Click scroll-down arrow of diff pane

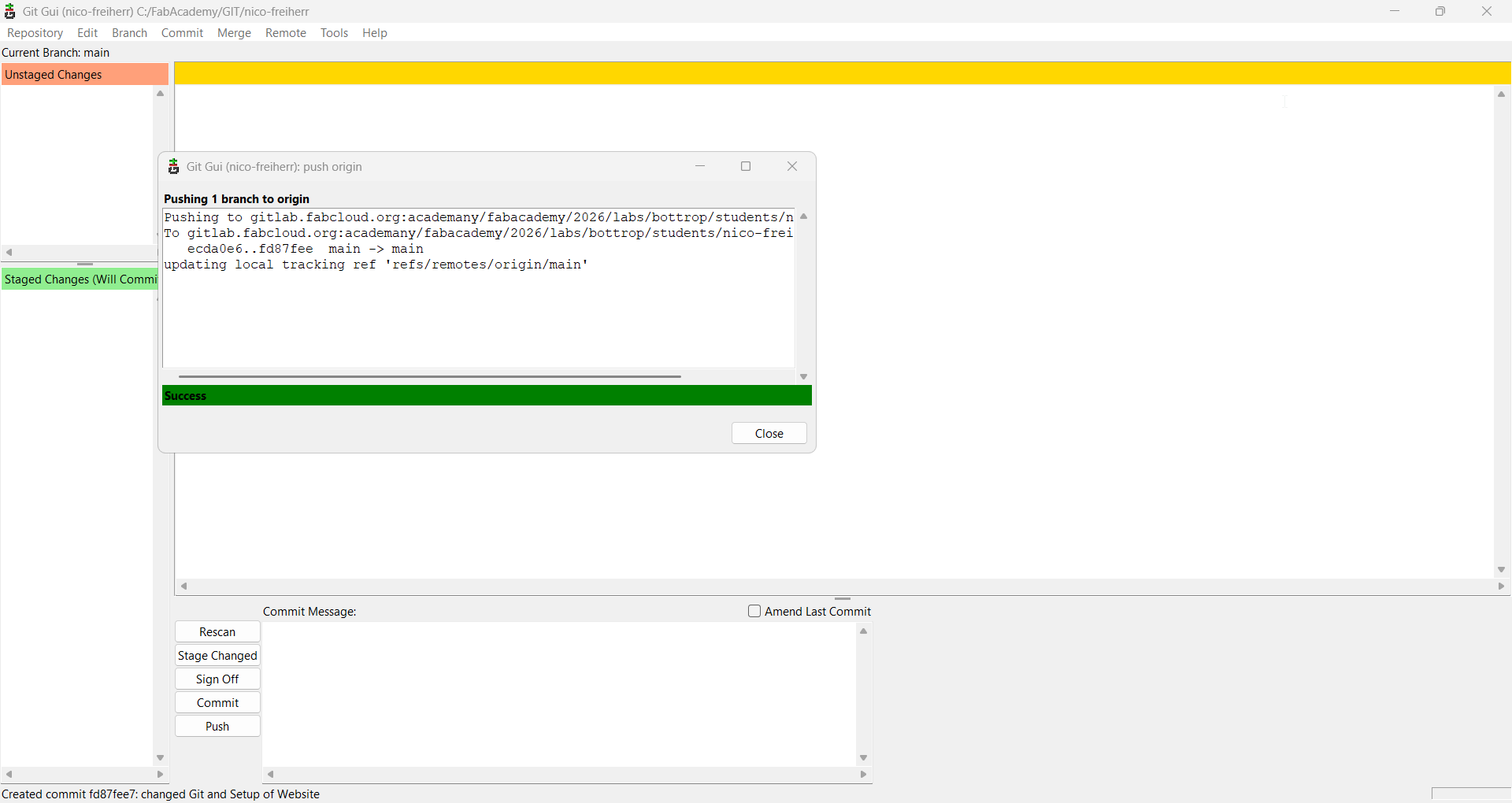point(1502,570)
